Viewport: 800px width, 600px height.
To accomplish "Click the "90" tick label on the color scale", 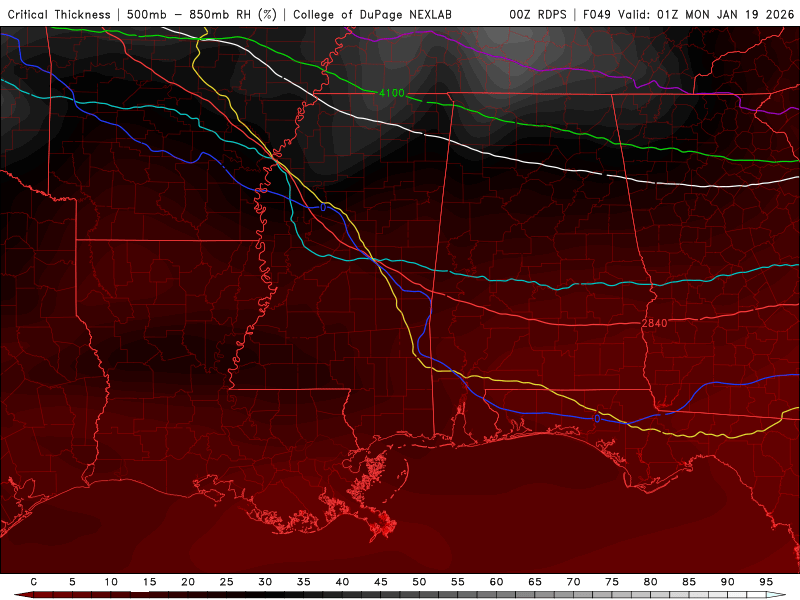I will [x=728, y=582].
